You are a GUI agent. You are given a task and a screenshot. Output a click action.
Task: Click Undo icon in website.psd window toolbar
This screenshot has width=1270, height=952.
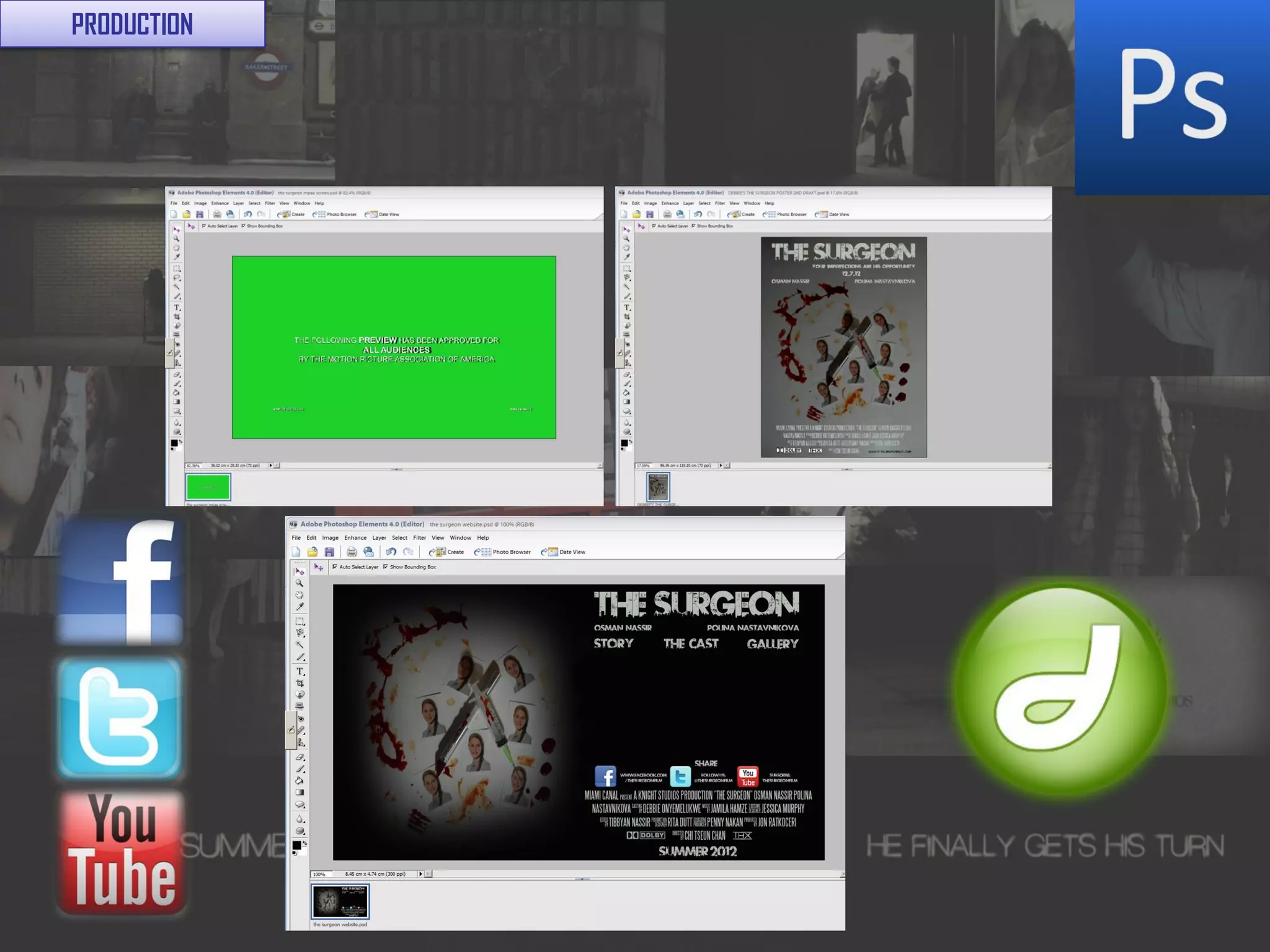(391, 552)
